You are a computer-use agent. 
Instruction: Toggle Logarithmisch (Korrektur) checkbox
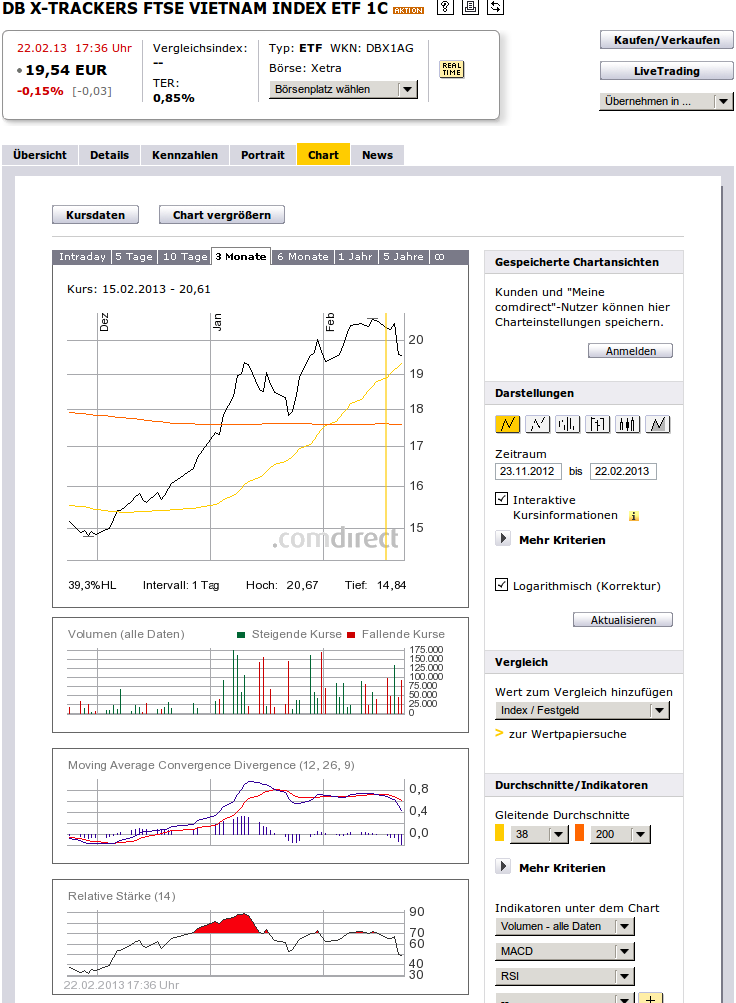tap(501, 585)
